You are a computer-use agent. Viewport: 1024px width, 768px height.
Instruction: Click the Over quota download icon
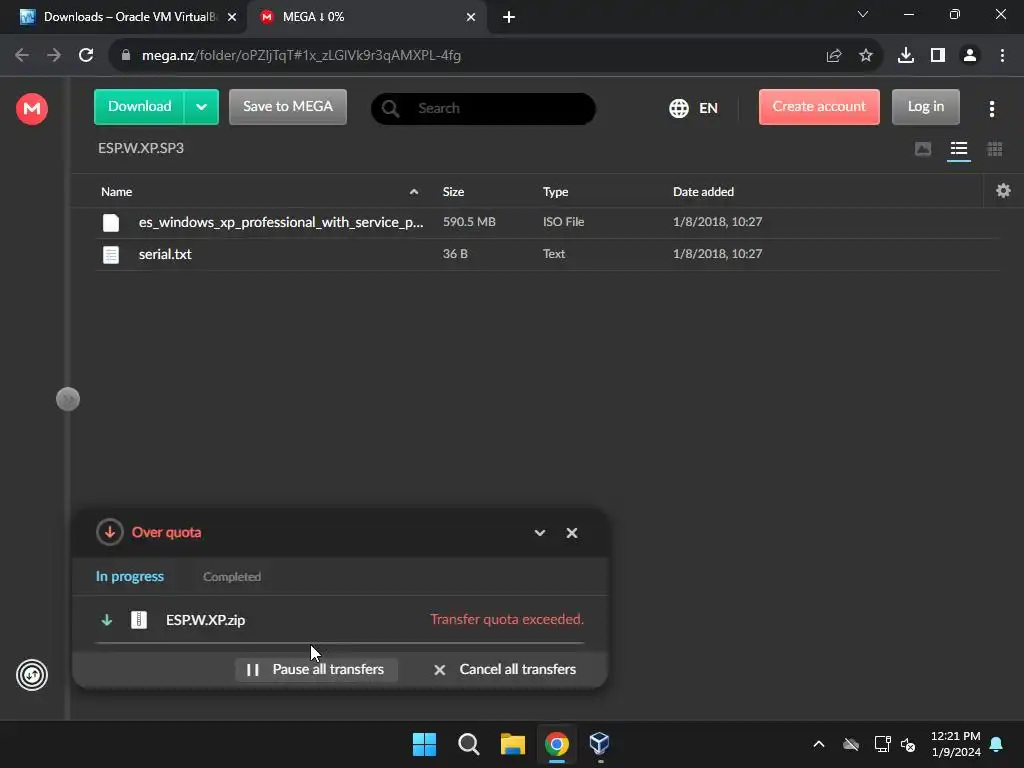pos(110,532)
